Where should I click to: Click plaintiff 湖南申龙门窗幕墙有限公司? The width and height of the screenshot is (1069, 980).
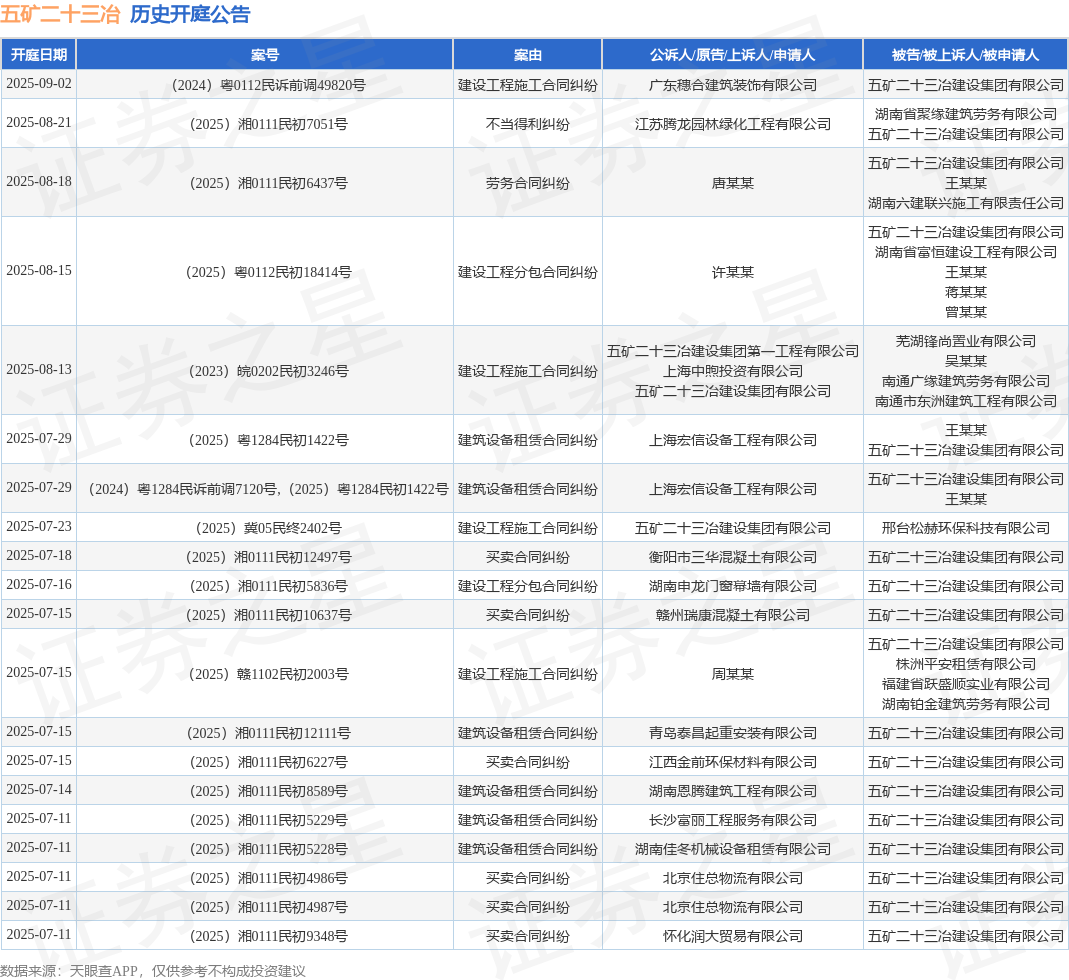tap(733, 586)
